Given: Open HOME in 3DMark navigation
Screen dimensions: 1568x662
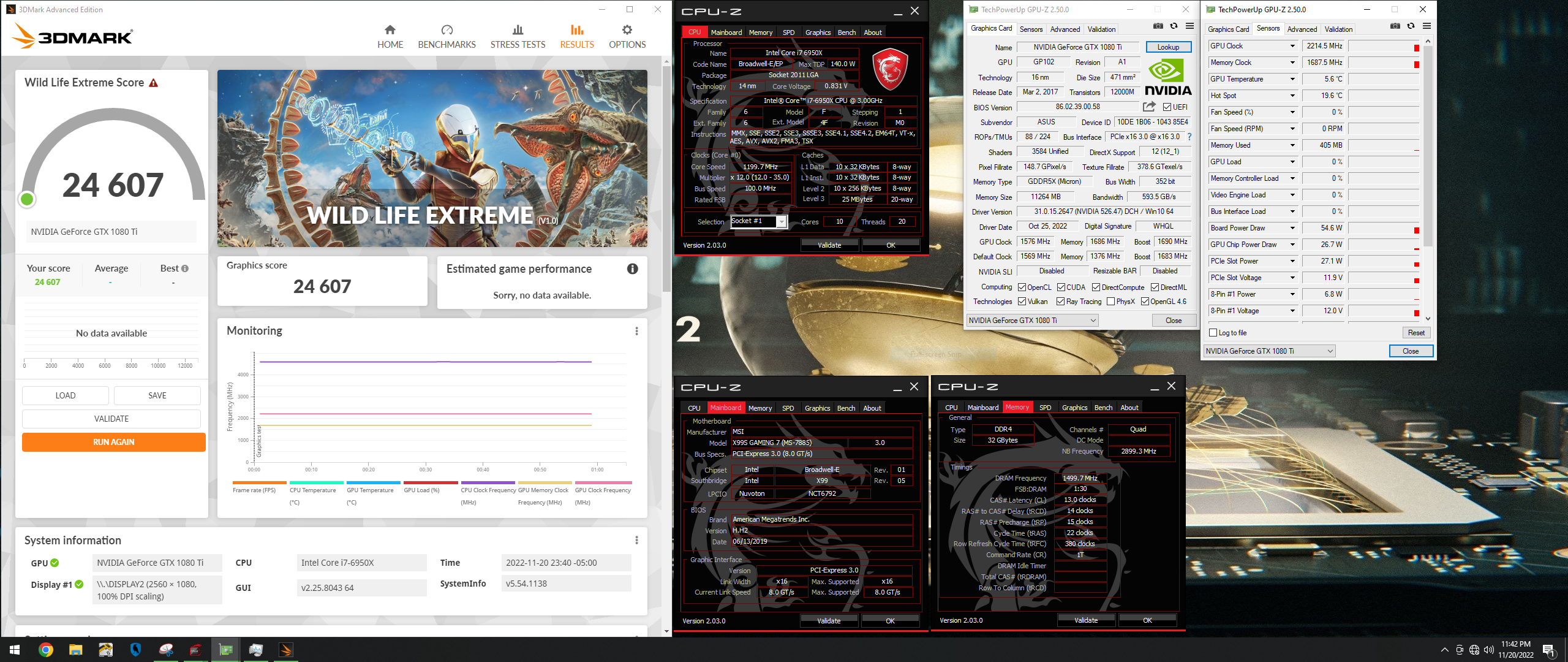Looking at the screenshot, I should (390, 37).
